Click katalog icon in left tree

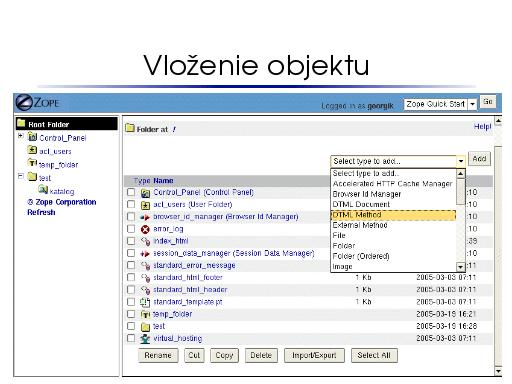coord(43,190)
